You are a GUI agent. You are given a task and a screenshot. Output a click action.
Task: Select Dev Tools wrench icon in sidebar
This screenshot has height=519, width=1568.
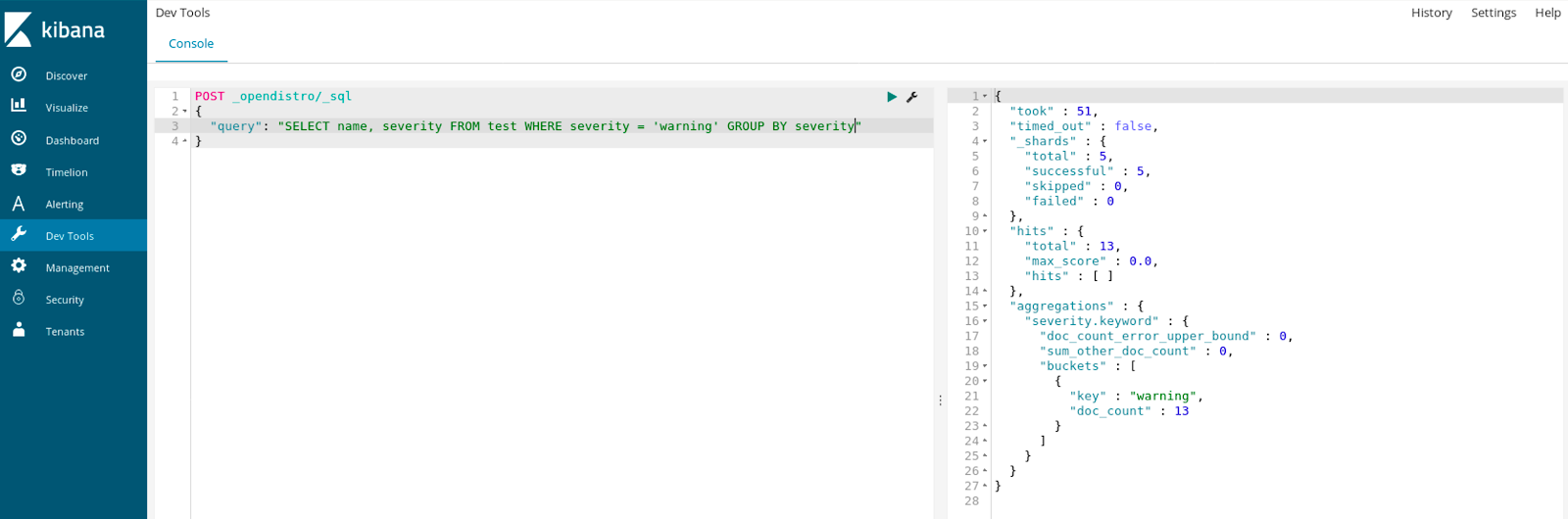[19, 234]
